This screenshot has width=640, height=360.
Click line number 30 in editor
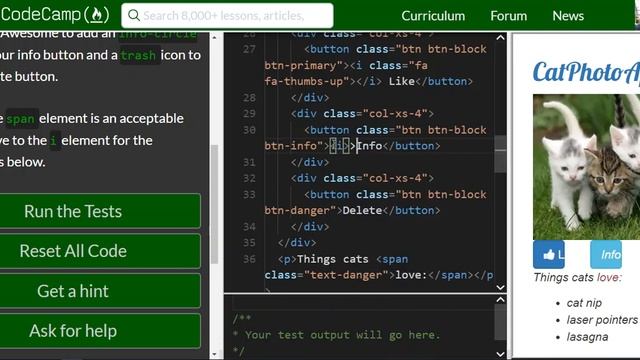click(x=249, y=130)
